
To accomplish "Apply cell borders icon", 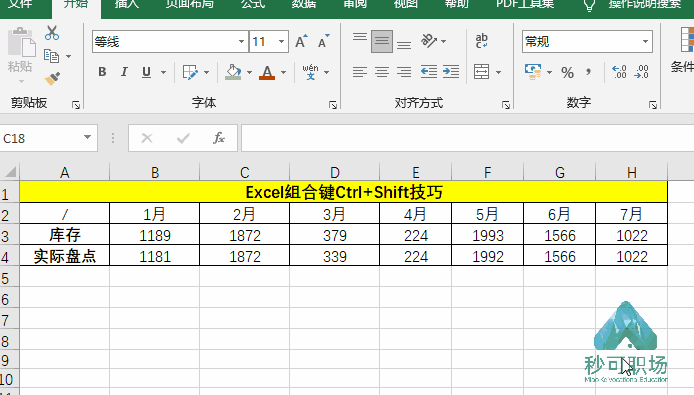I will (190, 72).
